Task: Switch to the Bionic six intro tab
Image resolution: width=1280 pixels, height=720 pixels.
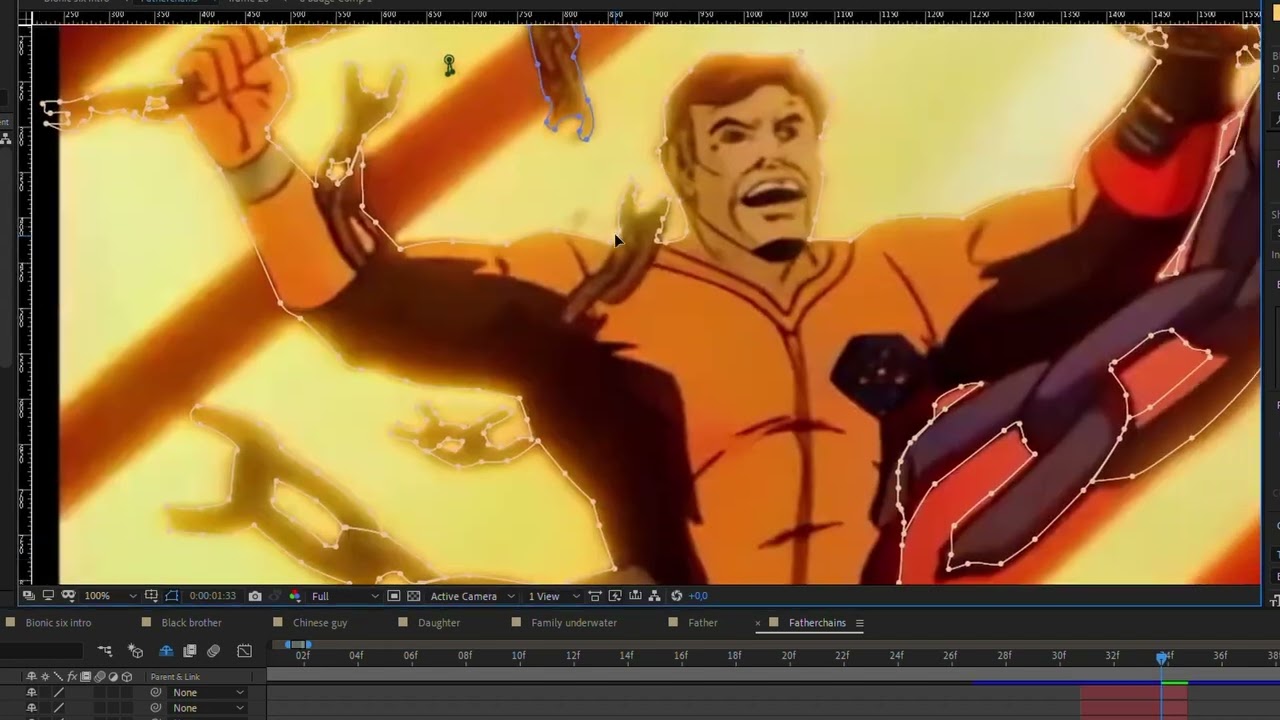Action: [x=58, y=623]
